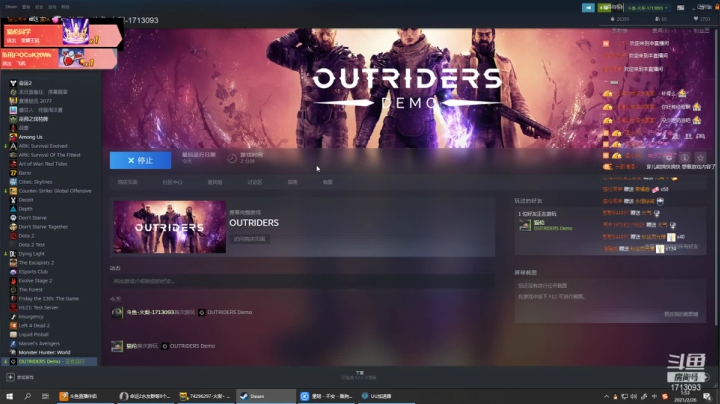Open Art of War: Red Tides entry
The width and height of the screenshot is (720, 404).
tap(43, 164)
